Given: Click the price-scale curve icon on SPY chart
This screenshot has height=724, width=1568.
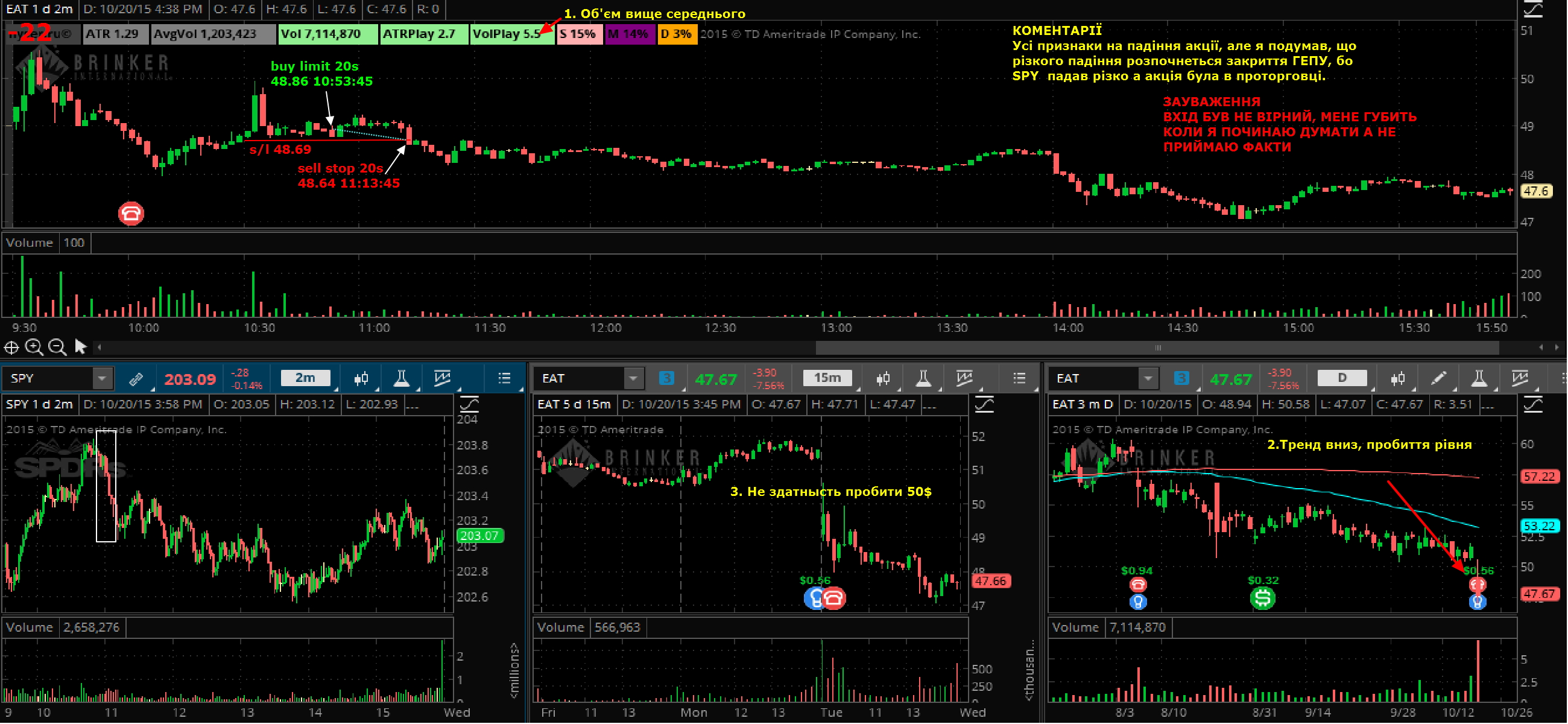Looking at the screenshot, I should tap(469, 404).
